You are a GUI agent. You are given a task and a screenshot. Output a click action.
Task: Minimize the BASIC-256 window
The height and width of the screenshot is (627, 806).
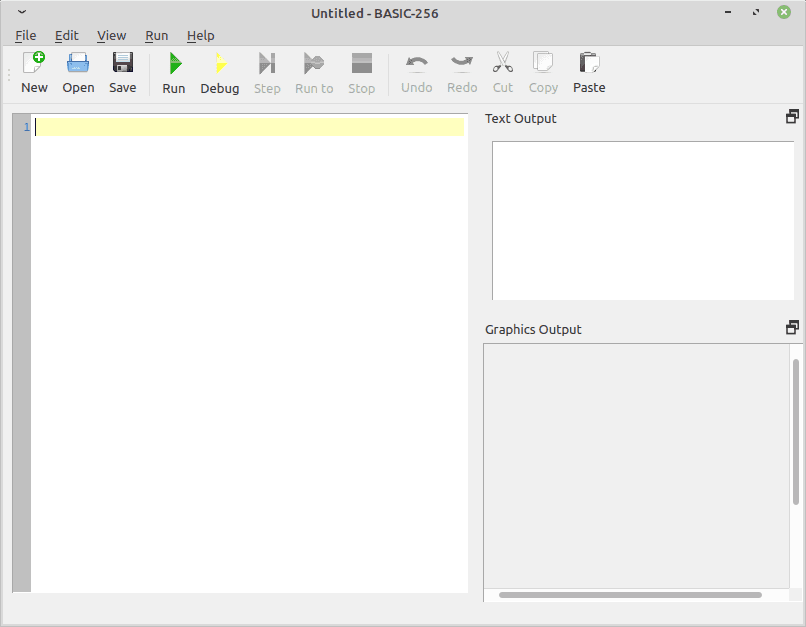728,12
